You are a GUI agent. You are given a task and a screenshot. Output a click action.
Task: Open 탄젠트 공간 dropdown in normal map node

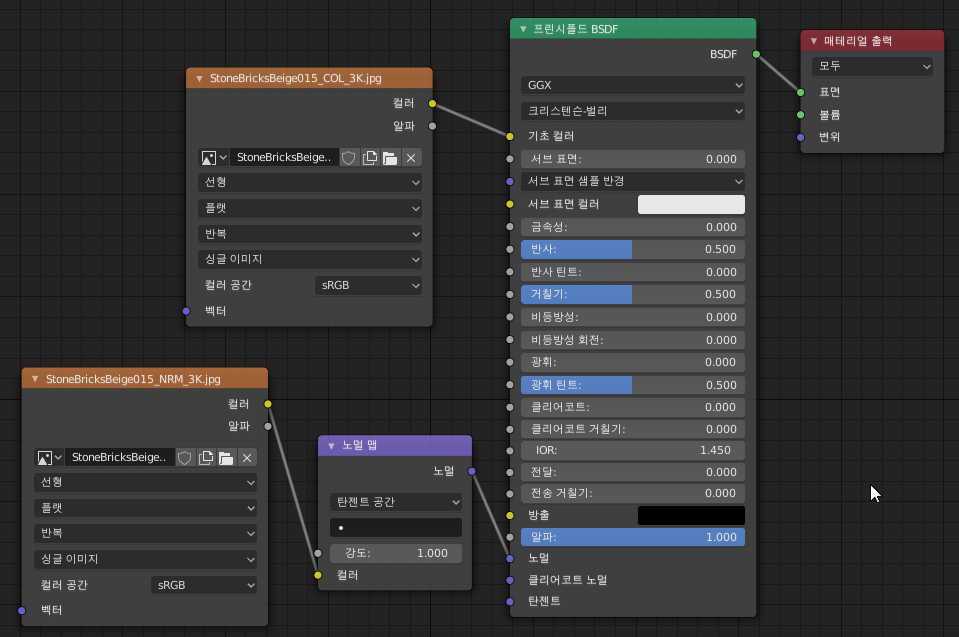396,502
